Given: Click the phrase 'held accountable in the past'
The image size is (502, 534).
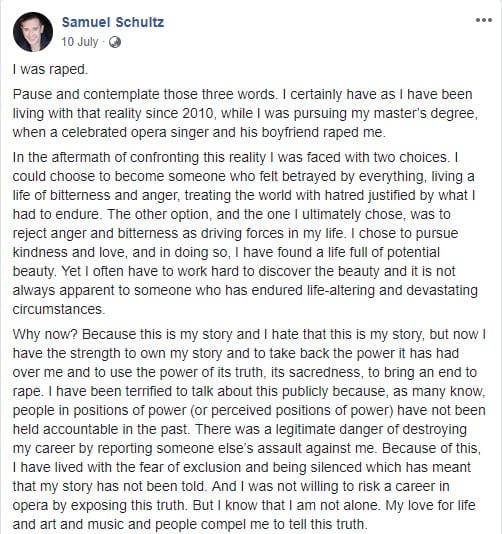Looking at the screenshot, I should point(100,429).
